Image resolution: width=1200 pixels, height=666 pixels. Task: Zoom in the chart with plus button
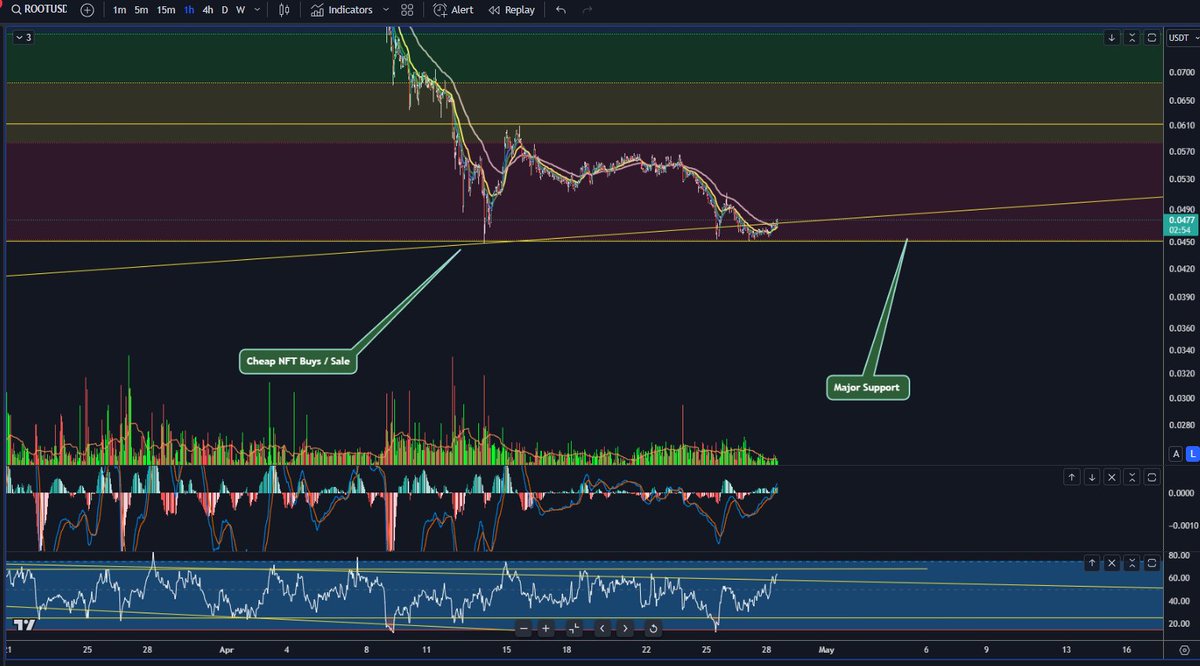click(x=546, y=629)
